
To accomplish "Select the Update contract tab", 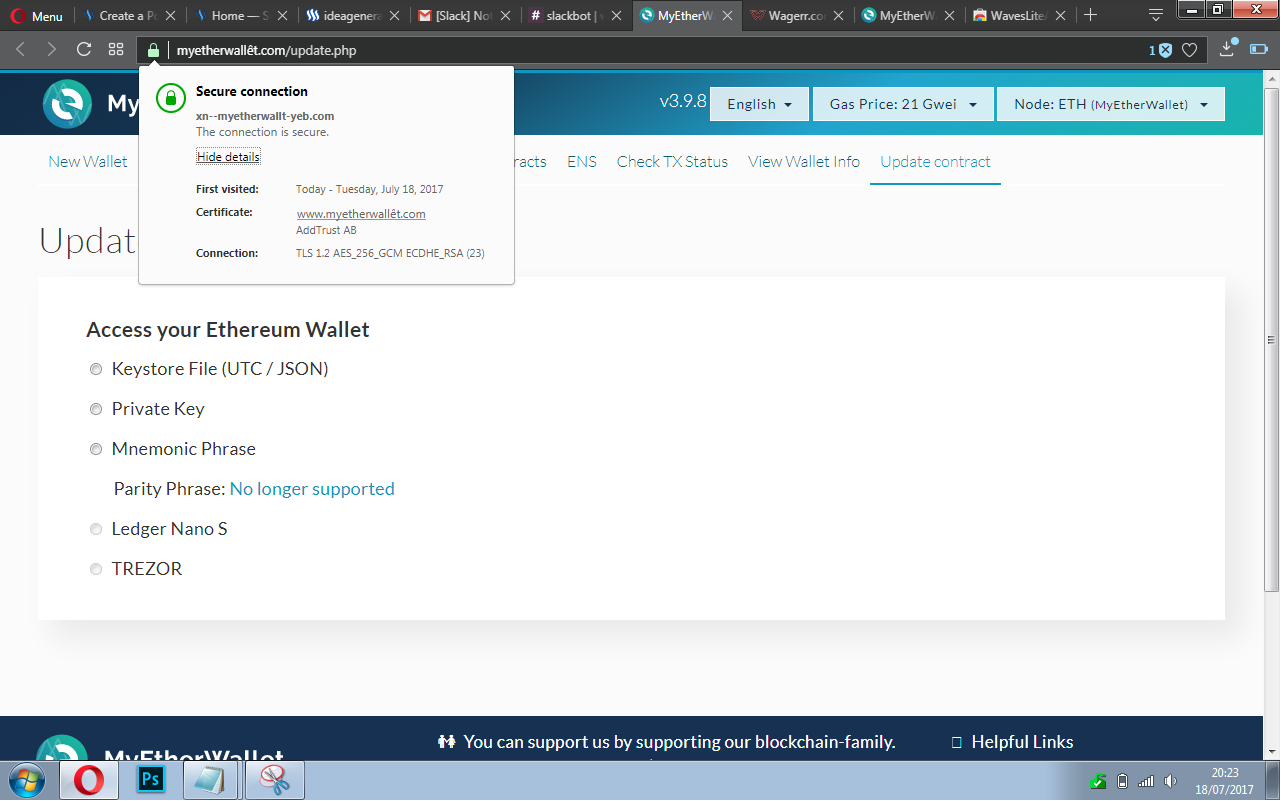I will [935, 162].
